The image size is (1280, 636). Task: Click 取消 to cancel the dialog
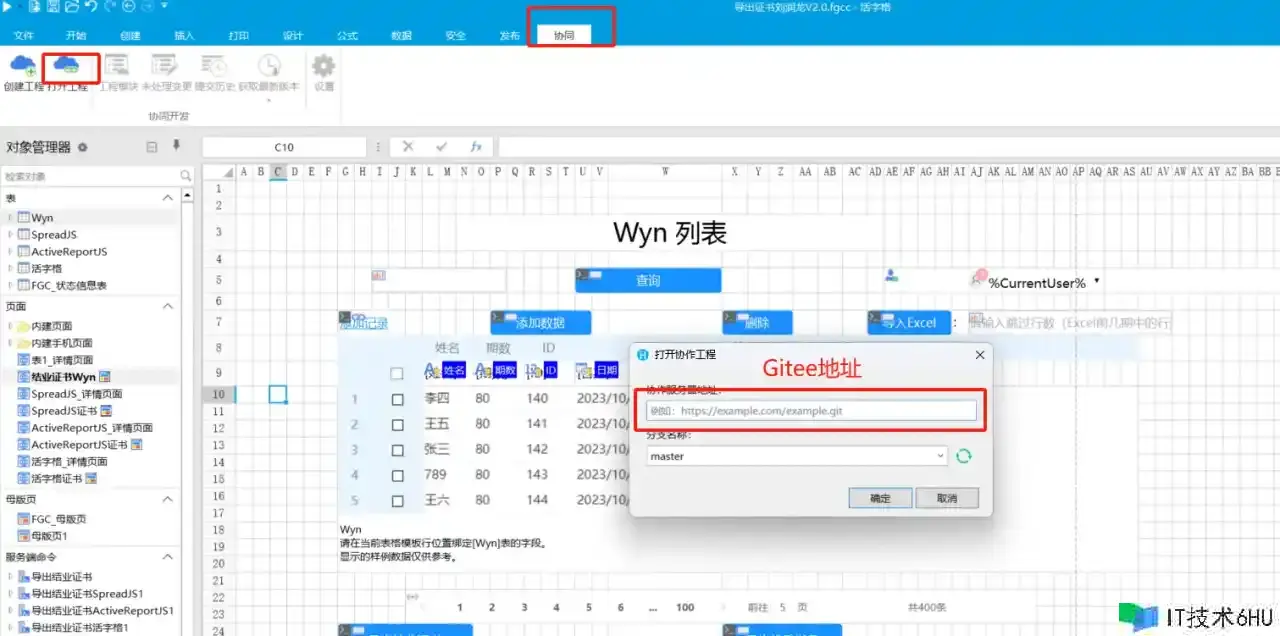946,498
